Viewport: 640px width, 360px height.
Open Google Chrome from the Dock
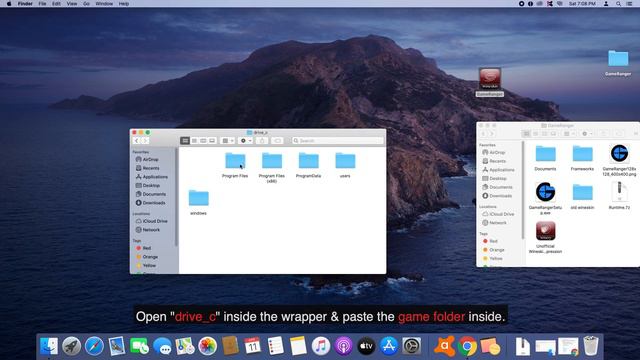tap(467, 347)
